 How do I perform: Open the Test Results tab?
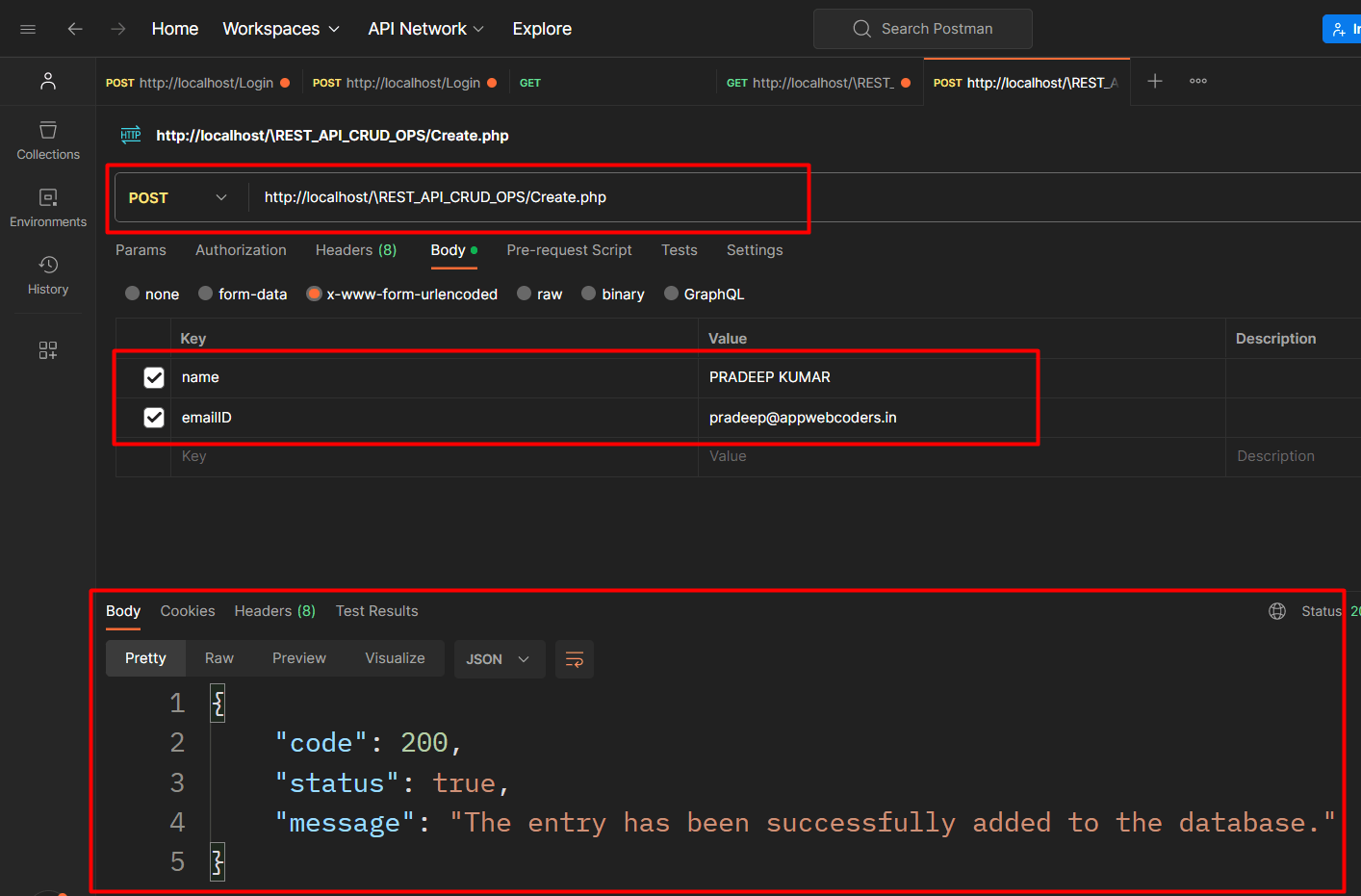pos(377,611)
